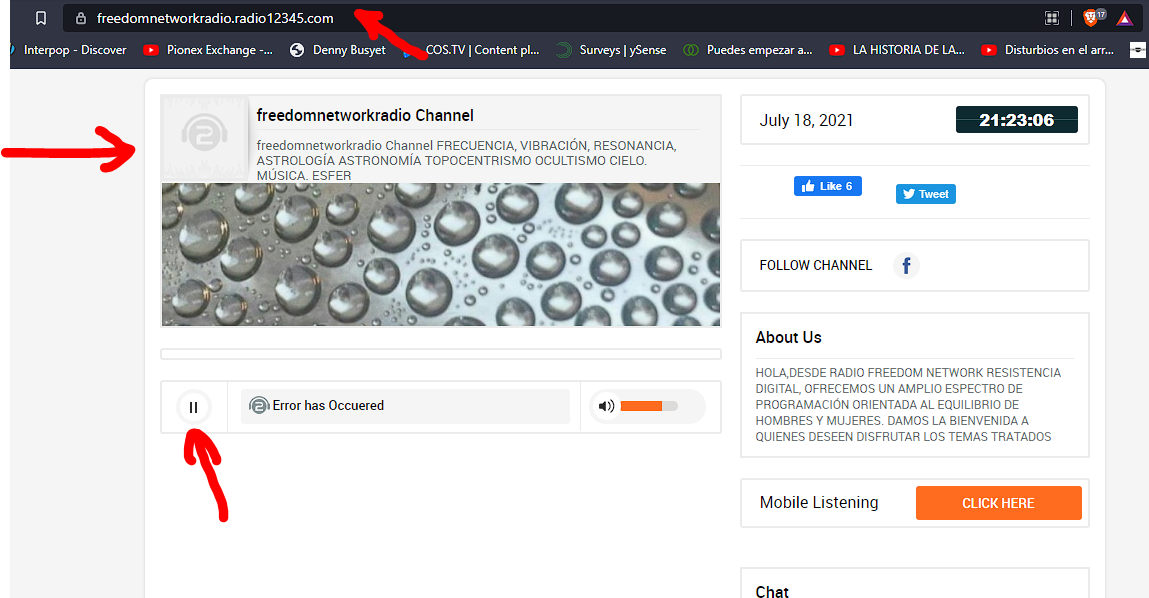
Task: Click the Brave Rewards triangle icon
Action: pos(1124,18)
